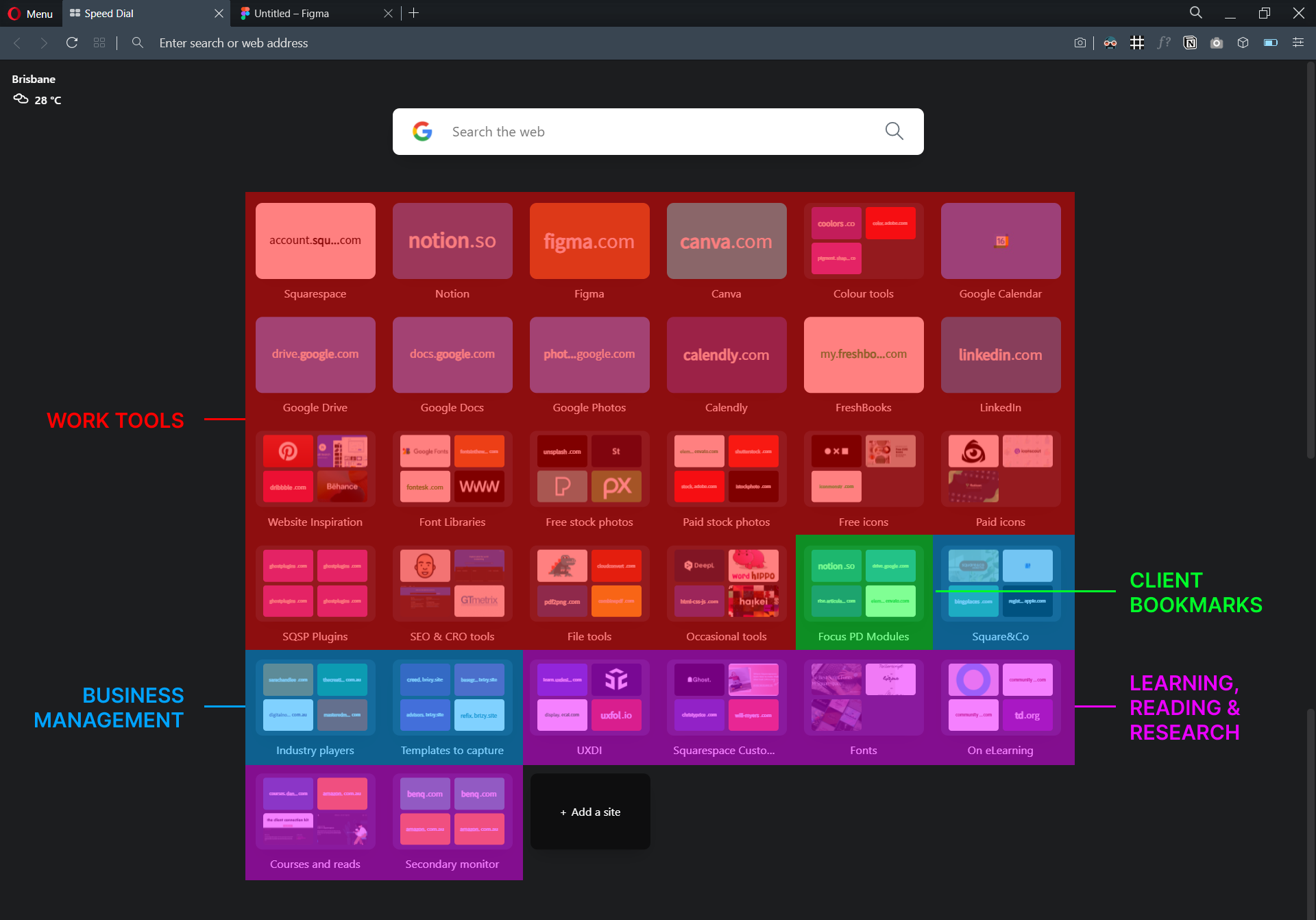Open the Website Inspiration folder
The image size is (1316, 920).
315,469
